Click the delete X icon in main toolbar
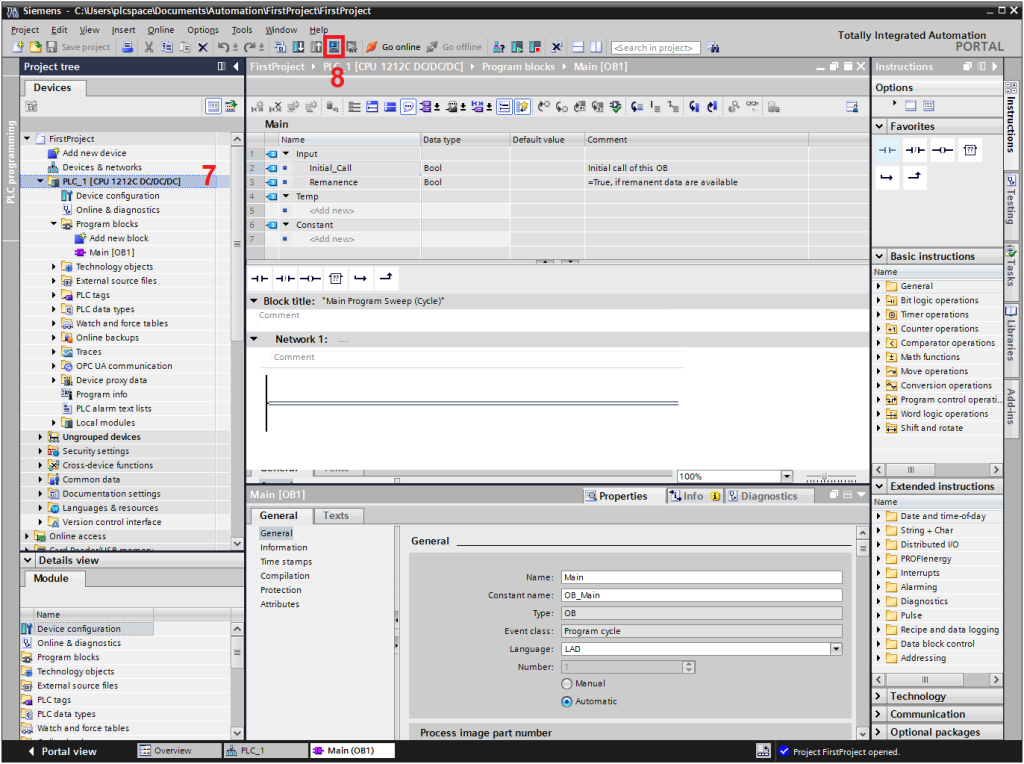Image resolution: width=1024 pixels, height=764 pixels. 202,47
